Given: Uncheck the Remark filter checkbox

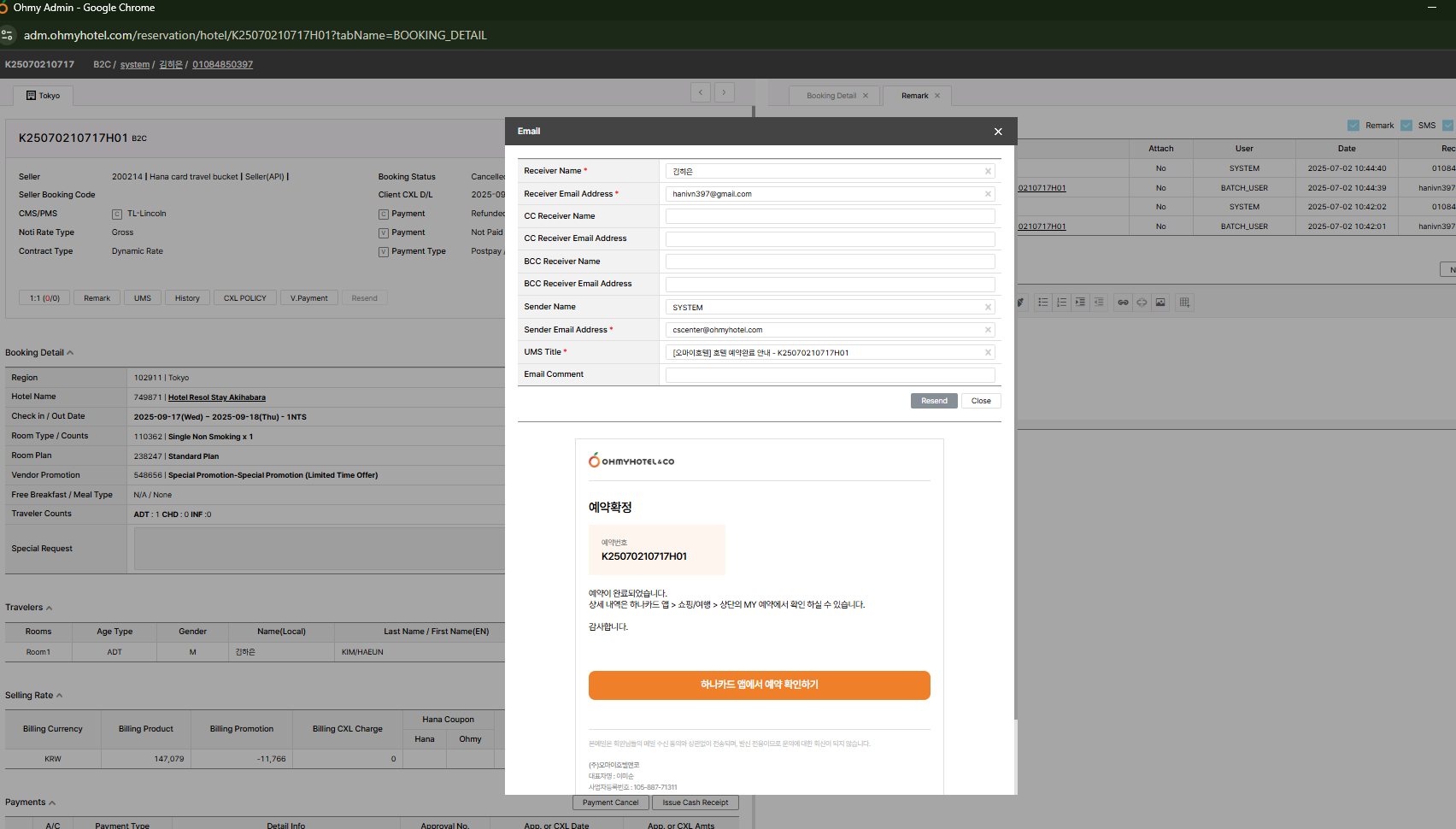Looking at the screenshot, I should pos(1353,126).
